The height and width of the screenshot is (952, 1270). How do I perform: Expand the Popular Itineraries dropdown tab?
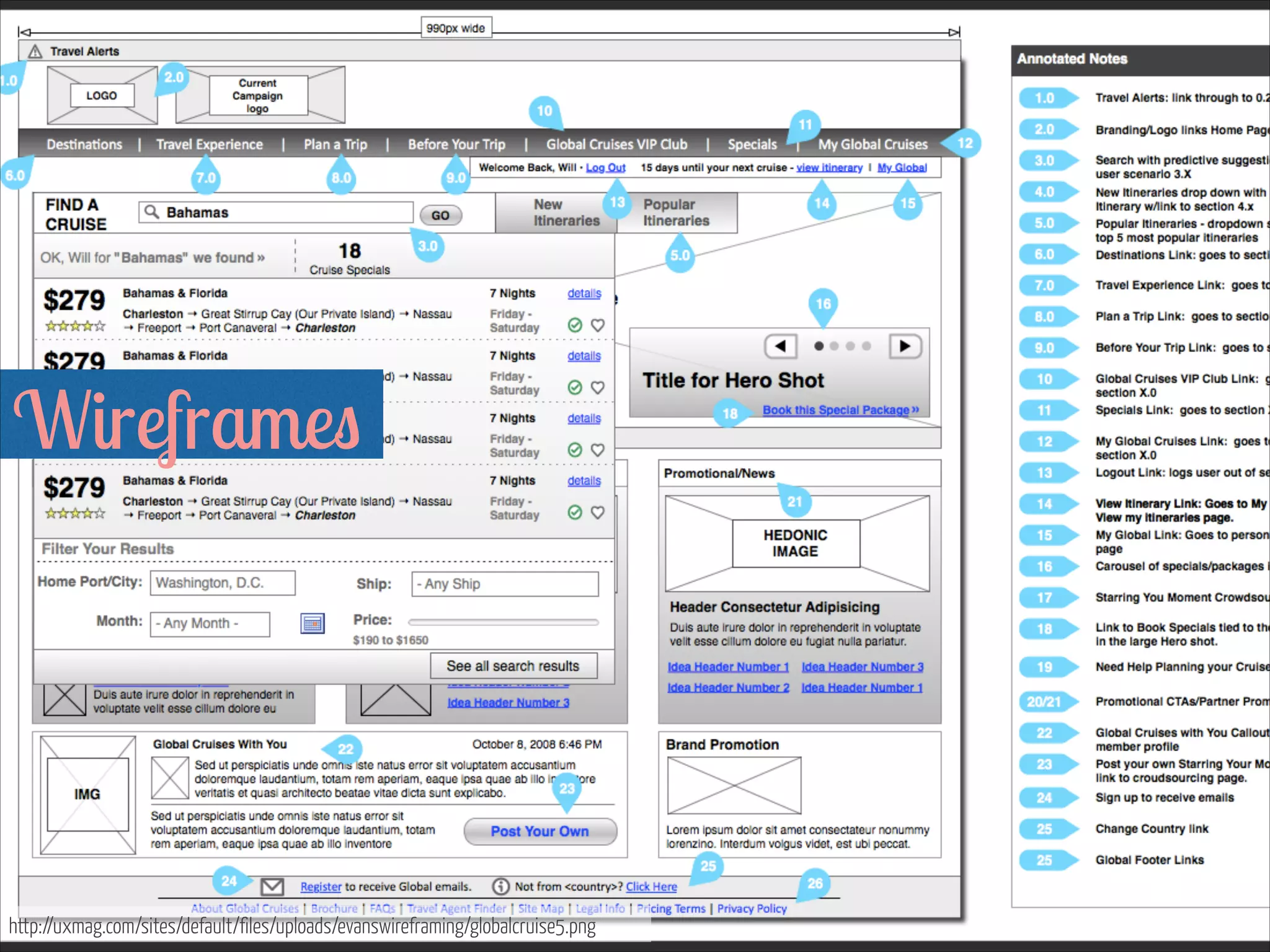pyautogui.click(x=677, y=213)
